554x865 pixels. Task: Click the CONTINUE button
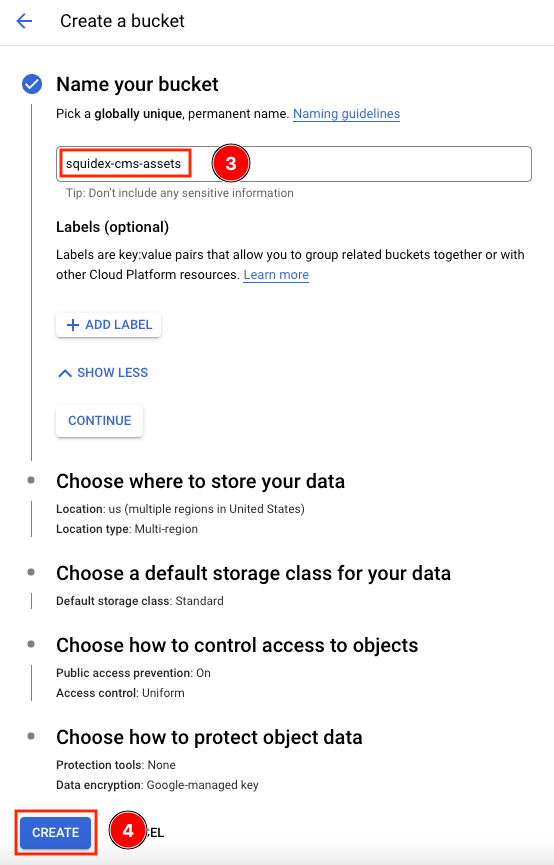click(99, 421)
